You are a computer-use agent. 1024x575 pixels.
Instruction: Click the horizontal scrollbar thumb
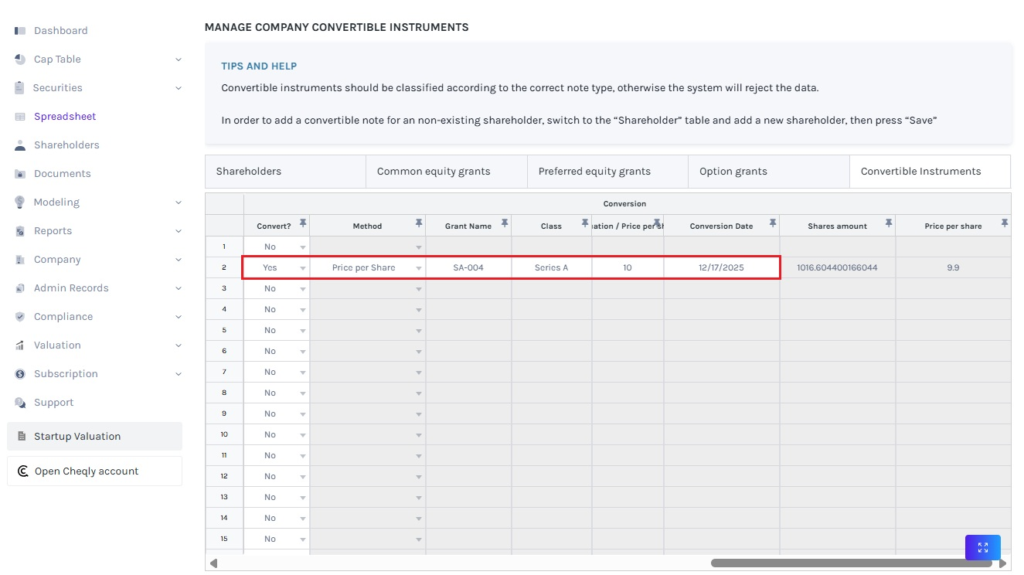coord(850,563)
